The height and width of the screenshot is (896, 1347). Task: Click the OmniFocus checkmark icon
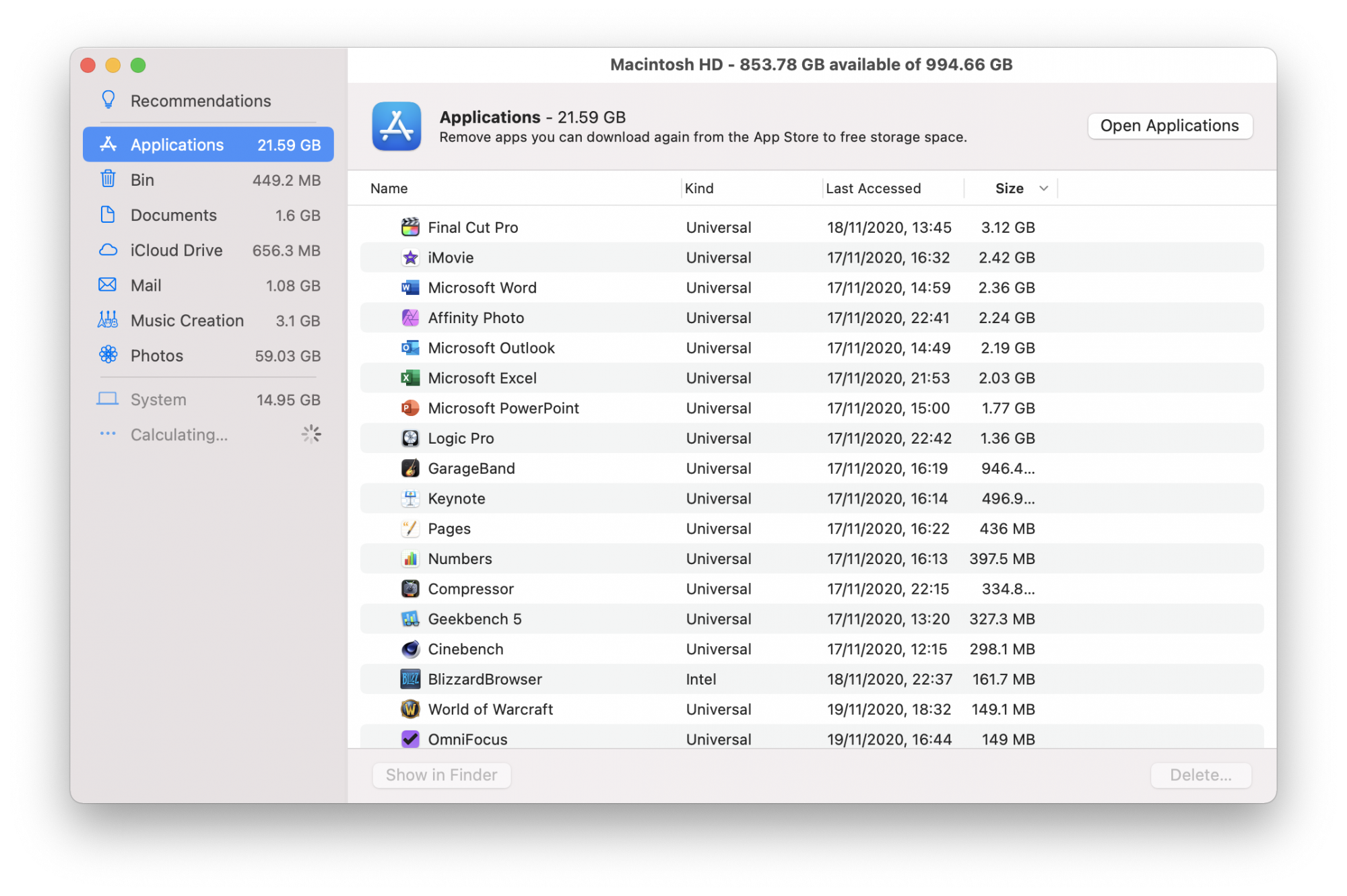(x=410, y=739)
